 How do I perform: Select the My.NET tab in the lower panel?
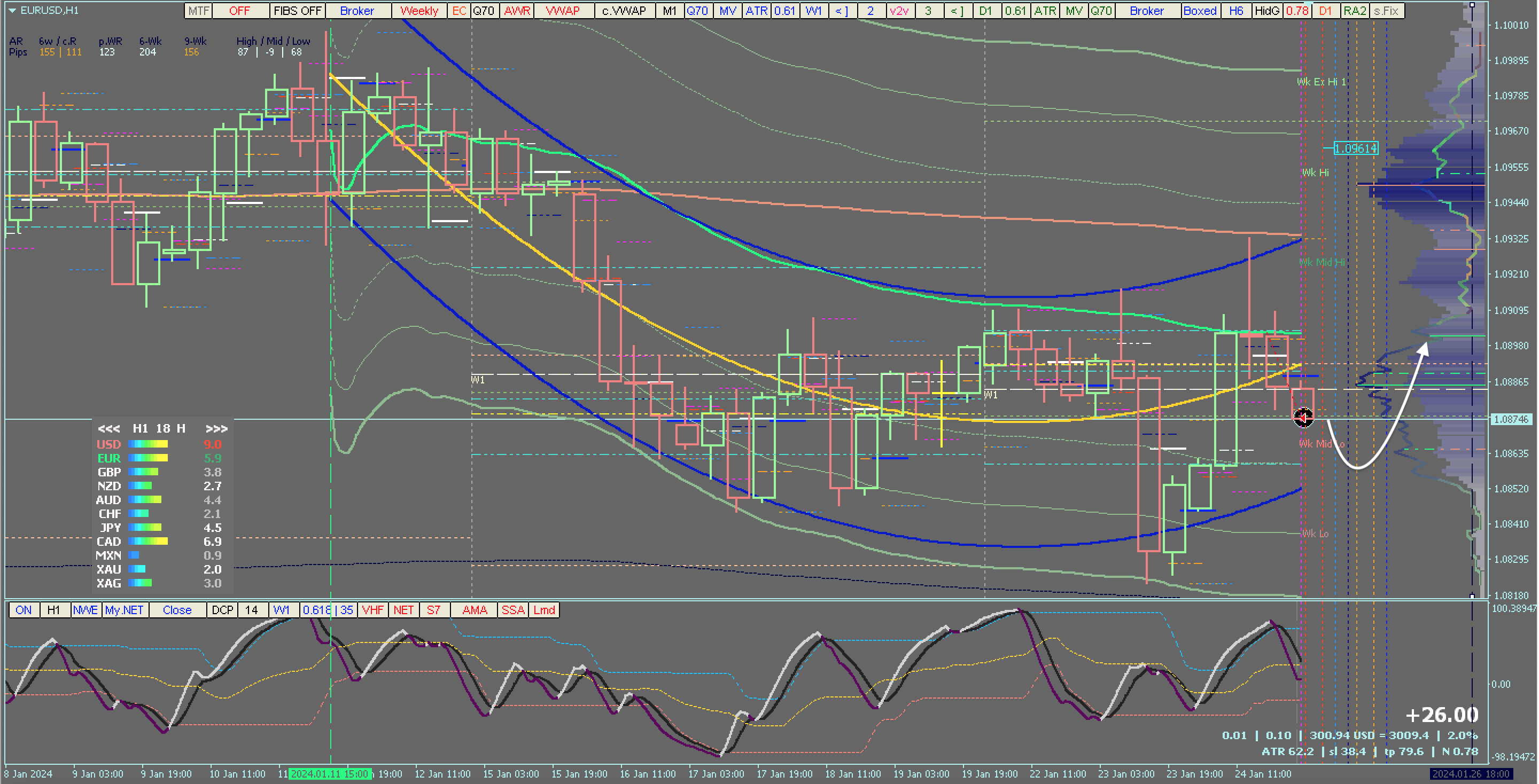[x=125, y=610]
